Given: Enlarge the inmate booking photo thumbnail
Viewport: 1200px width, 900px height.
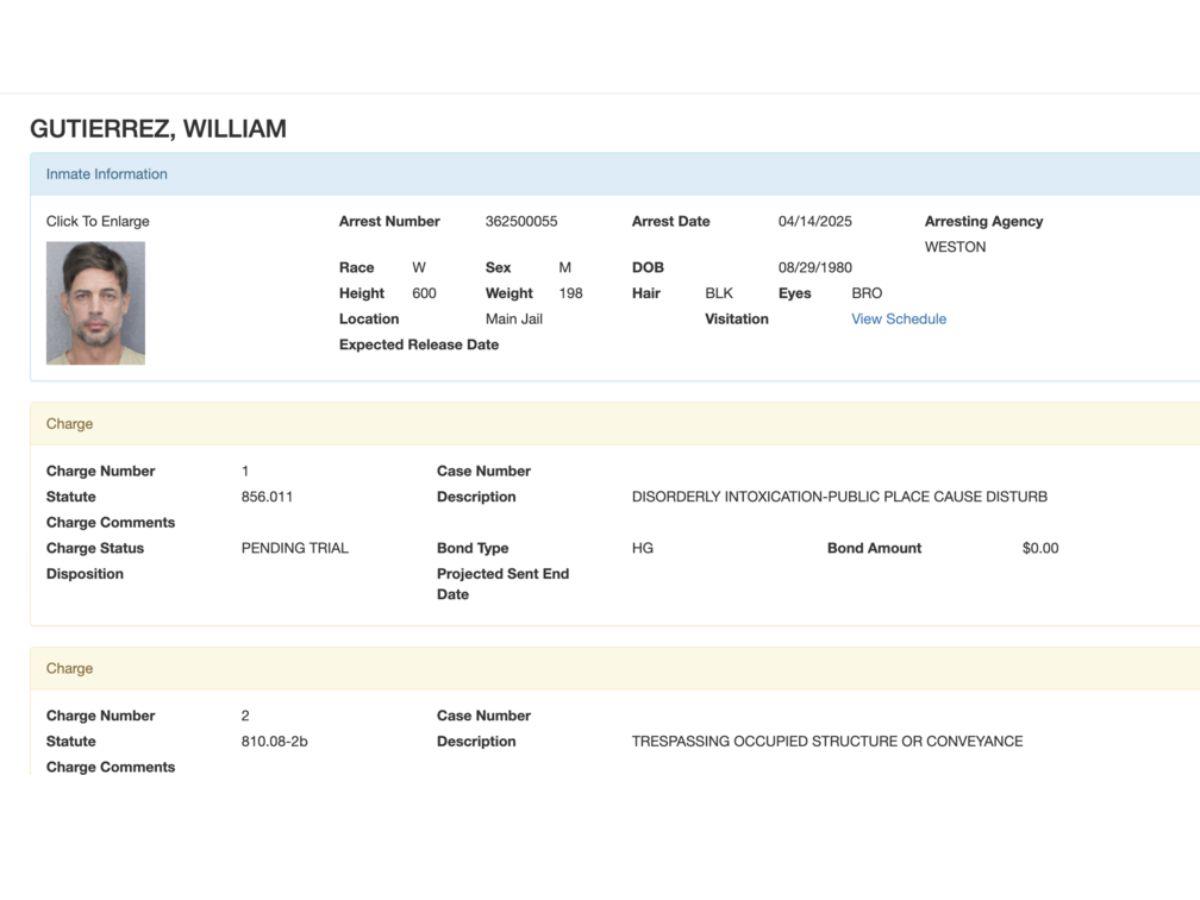Looking at the screenshot, I should tap(95, 303).
